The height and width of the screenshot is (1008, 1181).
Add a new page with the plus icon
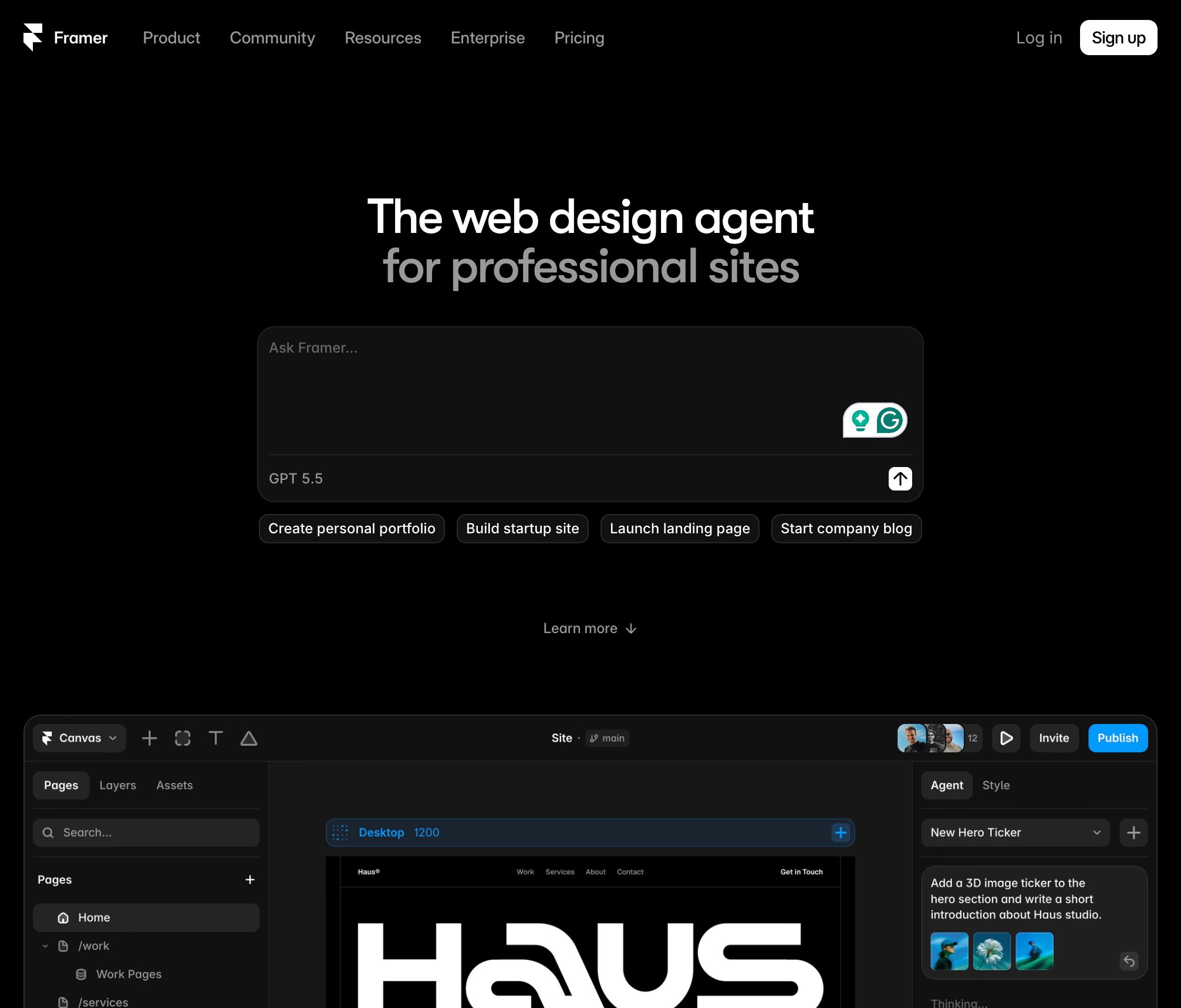[x=250, y=880]
